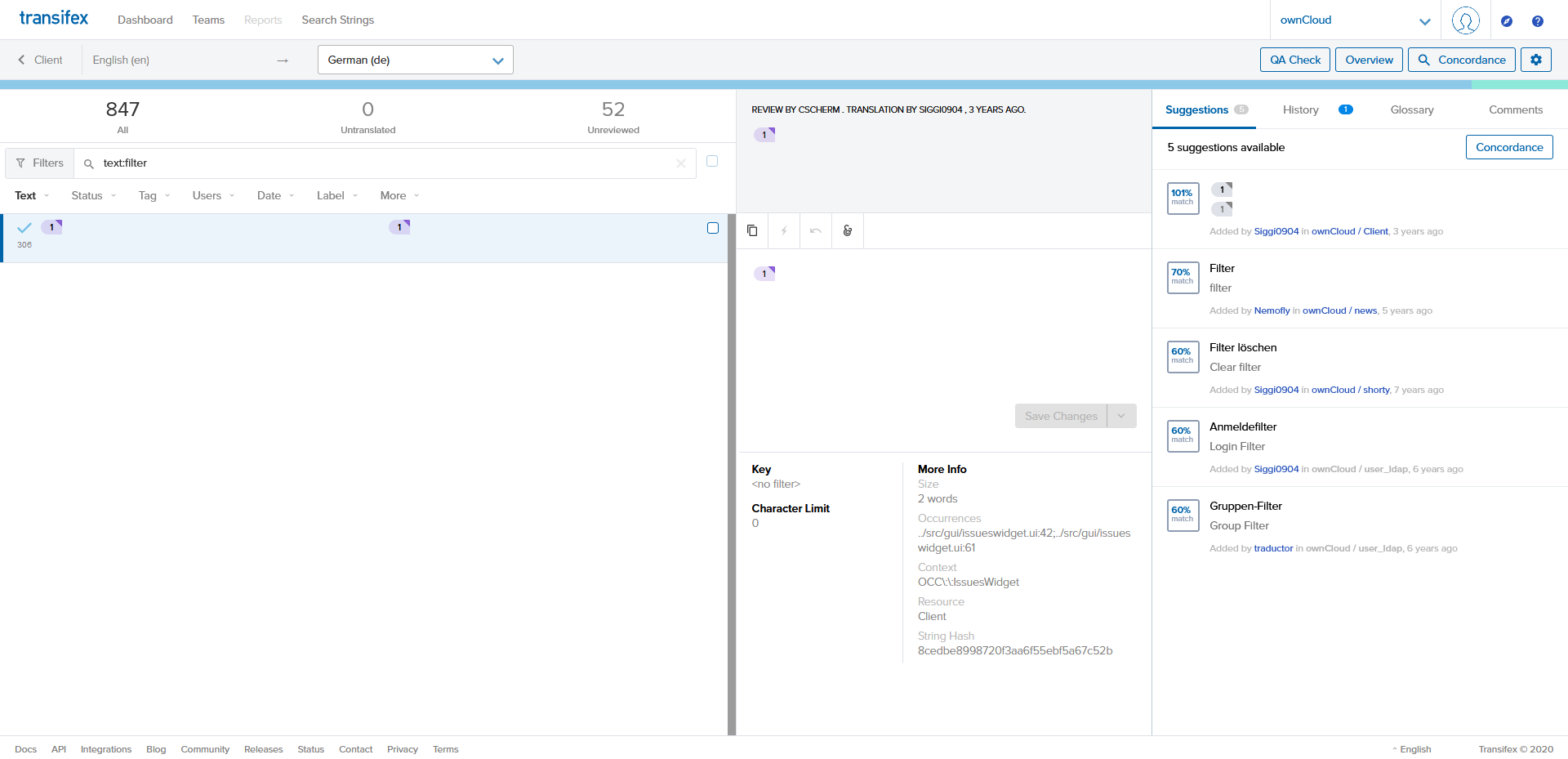
Task: Click the 101% match suggestion badge
Action: pyautogui.click(x=1183, y=199)
